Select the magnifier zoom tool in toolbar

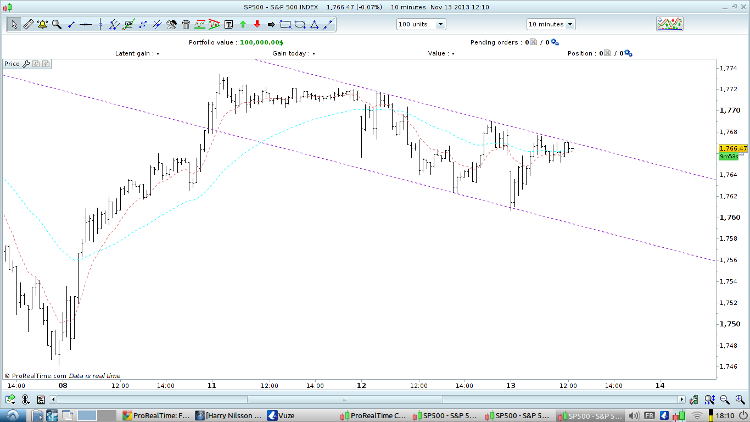(x=57, y=24)
